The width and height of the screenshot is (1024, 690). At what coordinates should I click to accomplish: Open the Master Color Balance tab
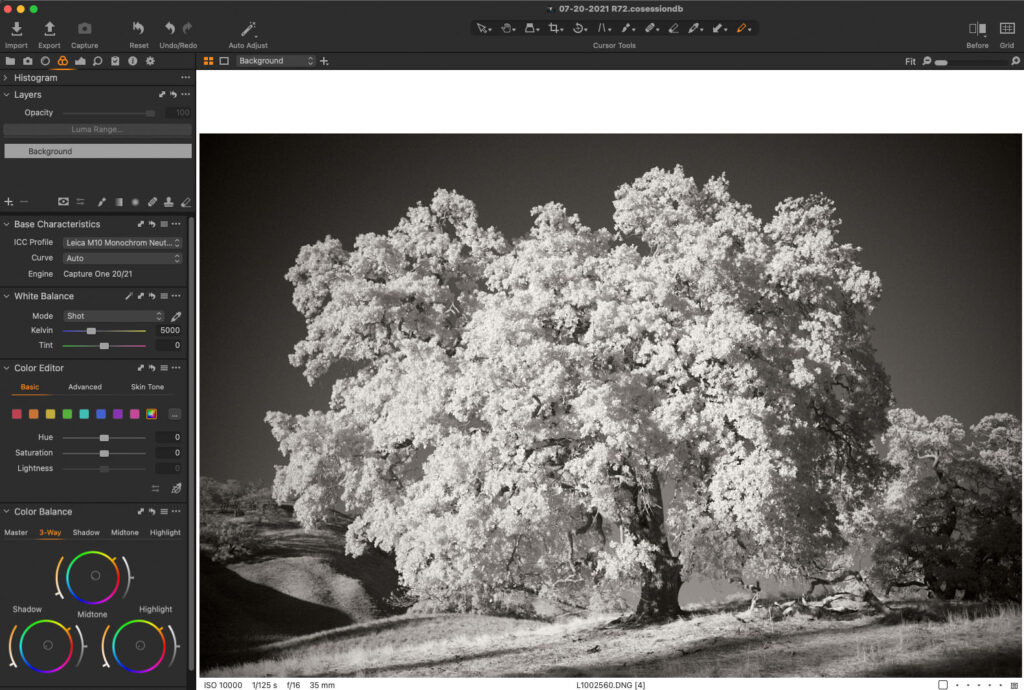16,533
